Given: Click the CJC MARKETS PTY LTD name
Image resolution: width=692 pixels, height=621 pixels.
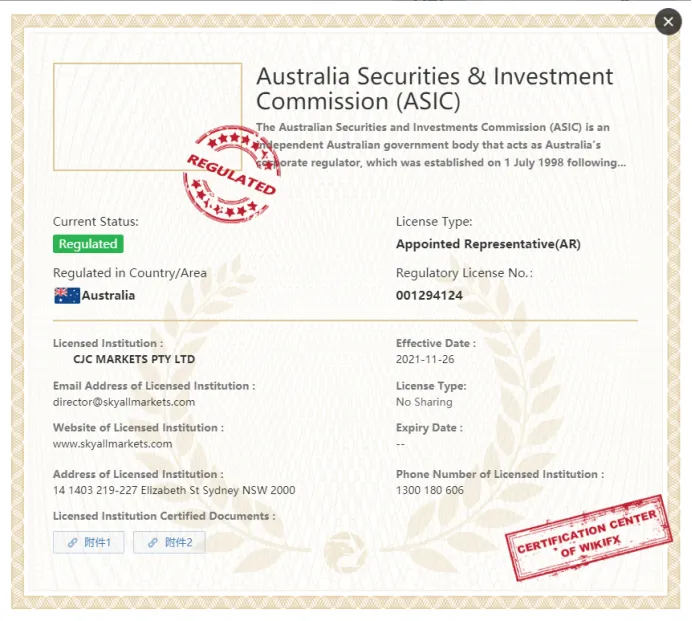Looking at the screenshot, I should pos(134,359).
